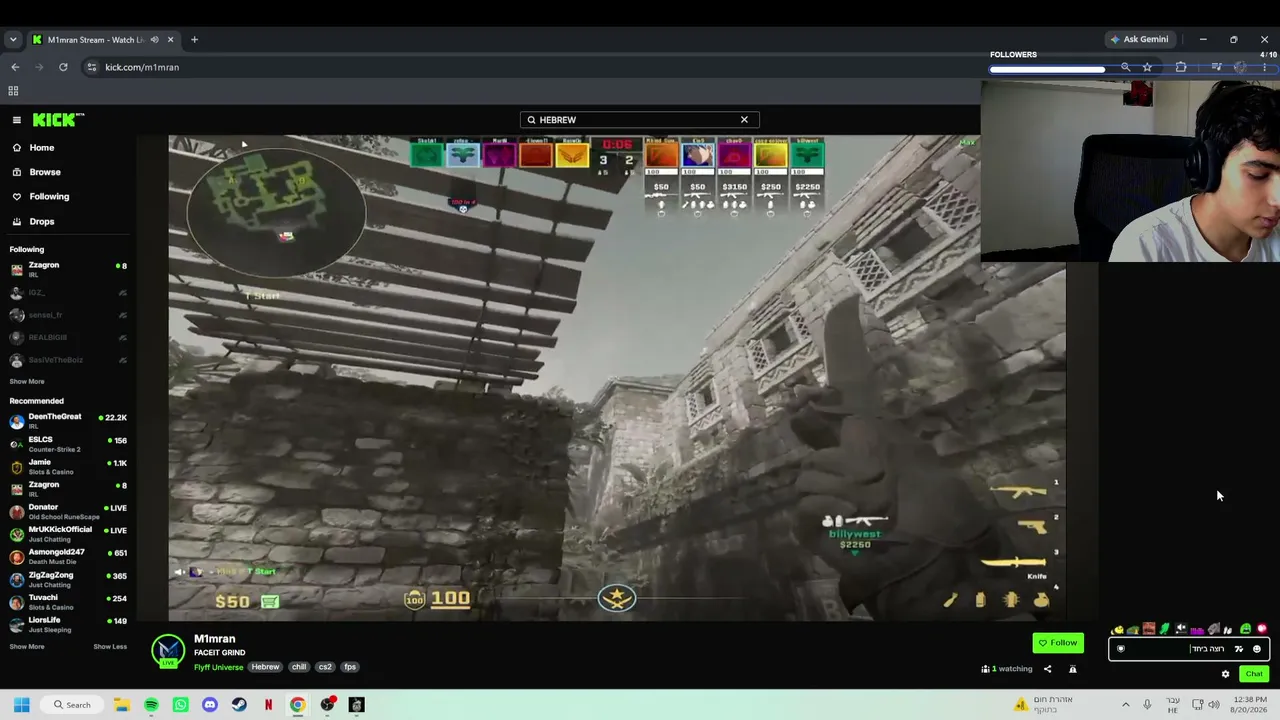Open ESLCS recommended channel
Viewport: 1280px width, 720px height.
click(68, 444)
